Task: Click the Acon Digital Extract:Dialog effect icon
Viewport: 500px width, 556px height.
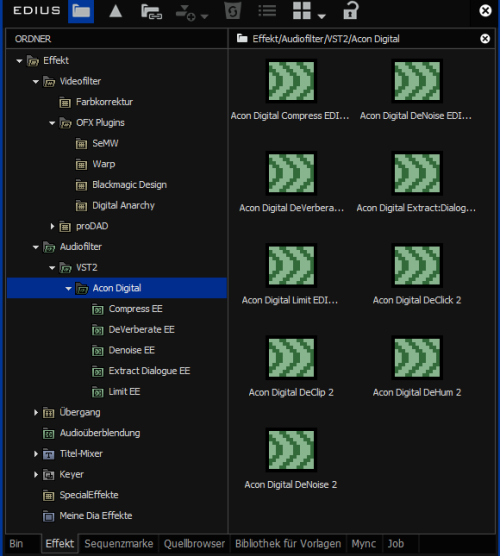Action: pyautogui.click(x=417, y=173)
